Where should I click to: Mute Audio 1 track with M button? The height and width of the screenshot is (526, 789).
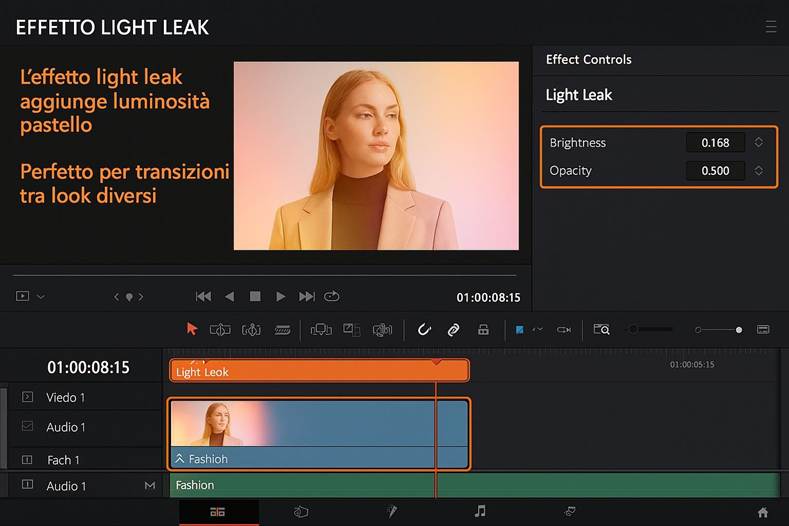pos(150,486)
